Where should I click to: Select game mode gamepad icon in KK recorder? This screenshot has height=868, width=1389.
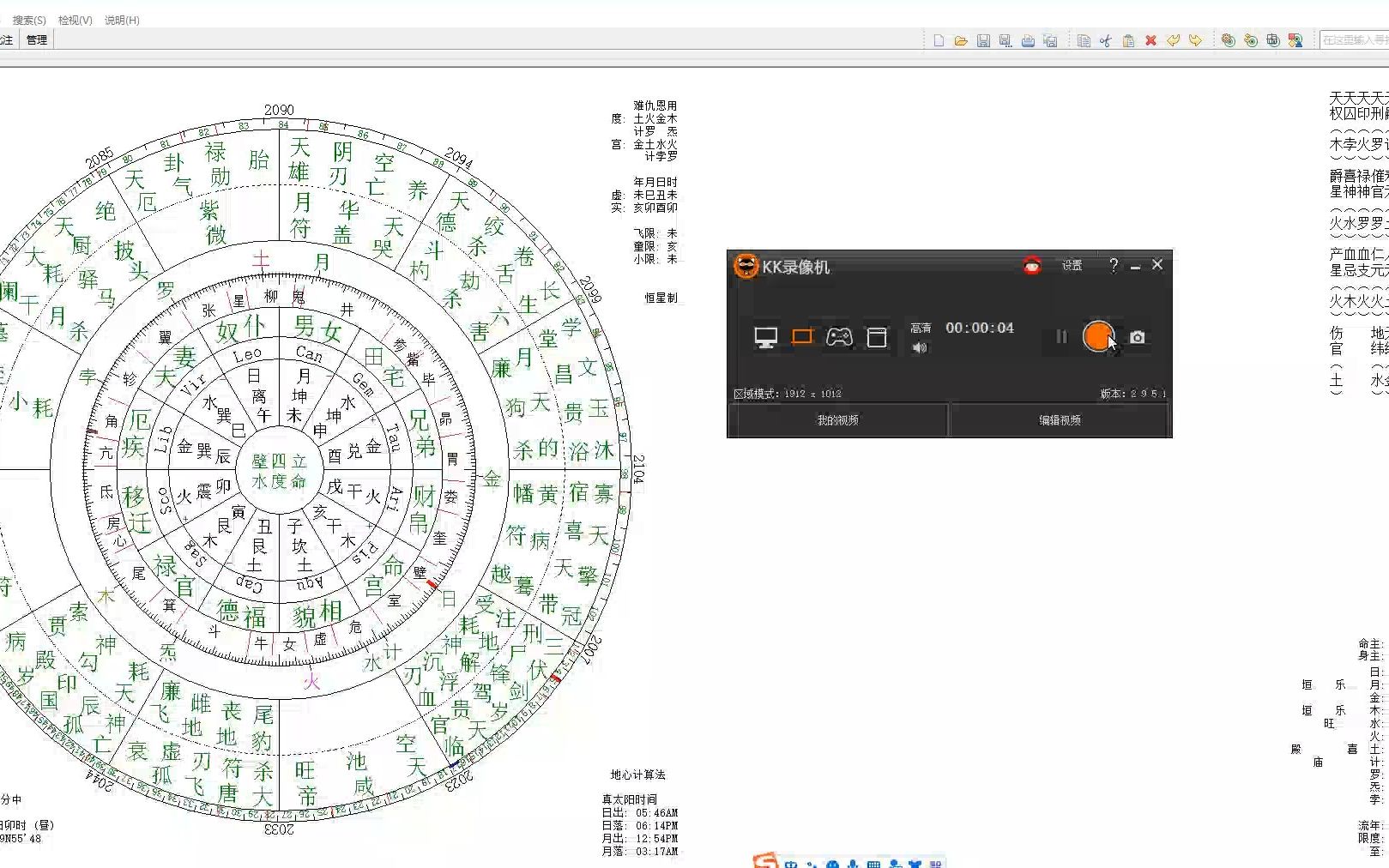click(x=839, y=337)
